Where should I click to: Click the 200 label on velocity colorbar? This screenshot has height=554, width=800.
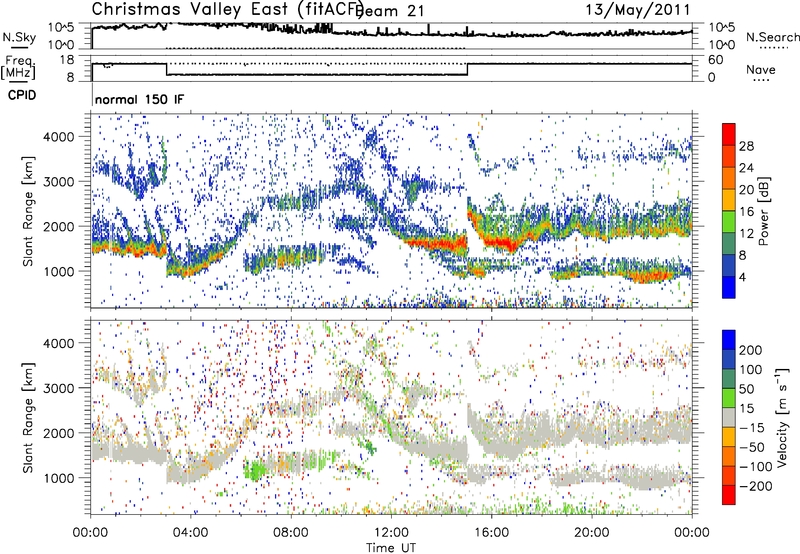point(751,350)
